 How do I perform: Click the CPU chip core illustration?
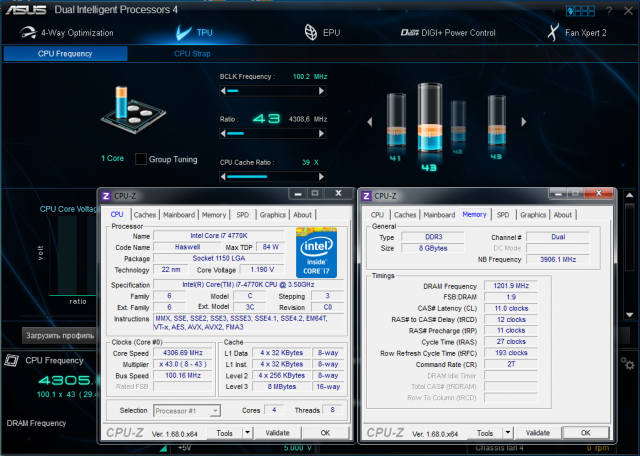pos(133,109)
